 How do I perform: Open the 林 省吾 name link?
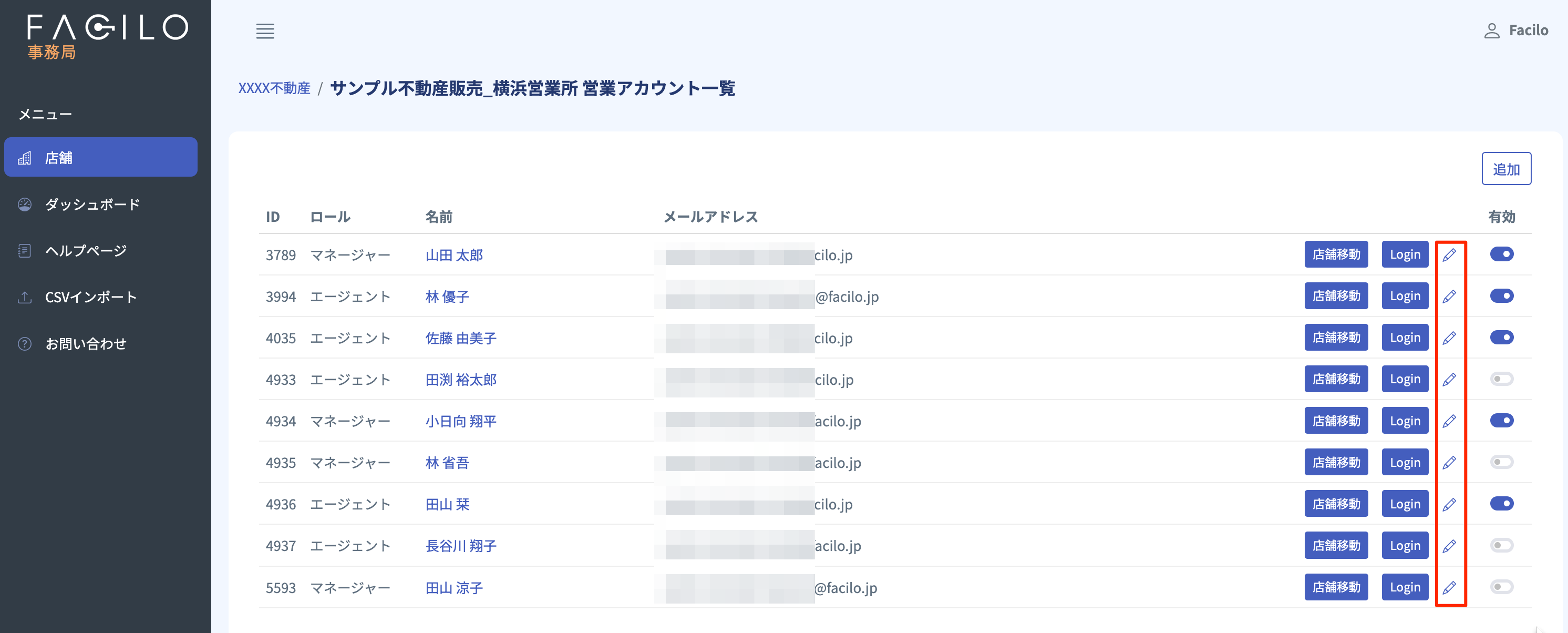click(x=447, y=463)
